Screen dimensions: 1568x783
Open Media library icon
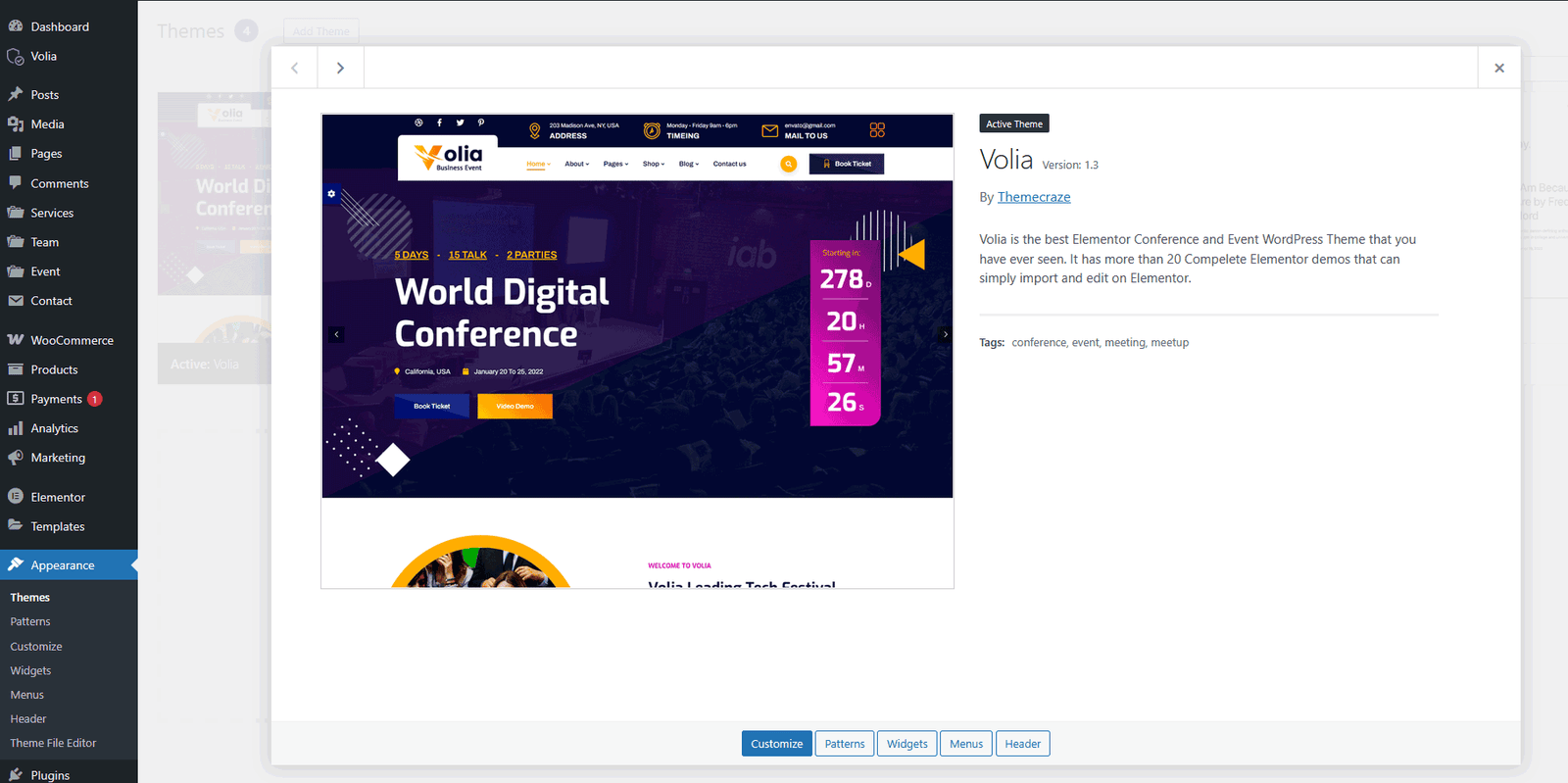click(x=16, y=123)
